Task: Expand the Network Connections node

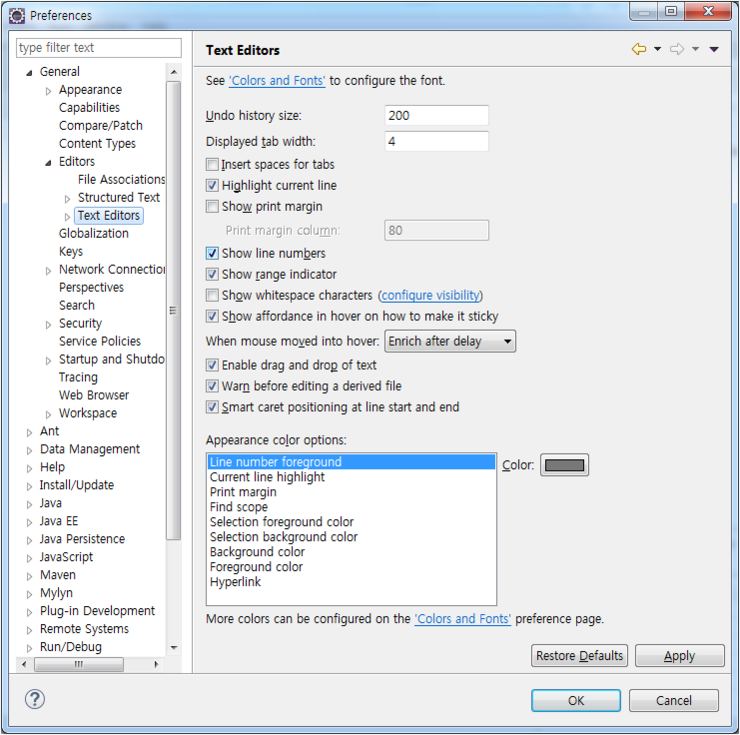Action: pyautogui.click(x=48, y=270)
